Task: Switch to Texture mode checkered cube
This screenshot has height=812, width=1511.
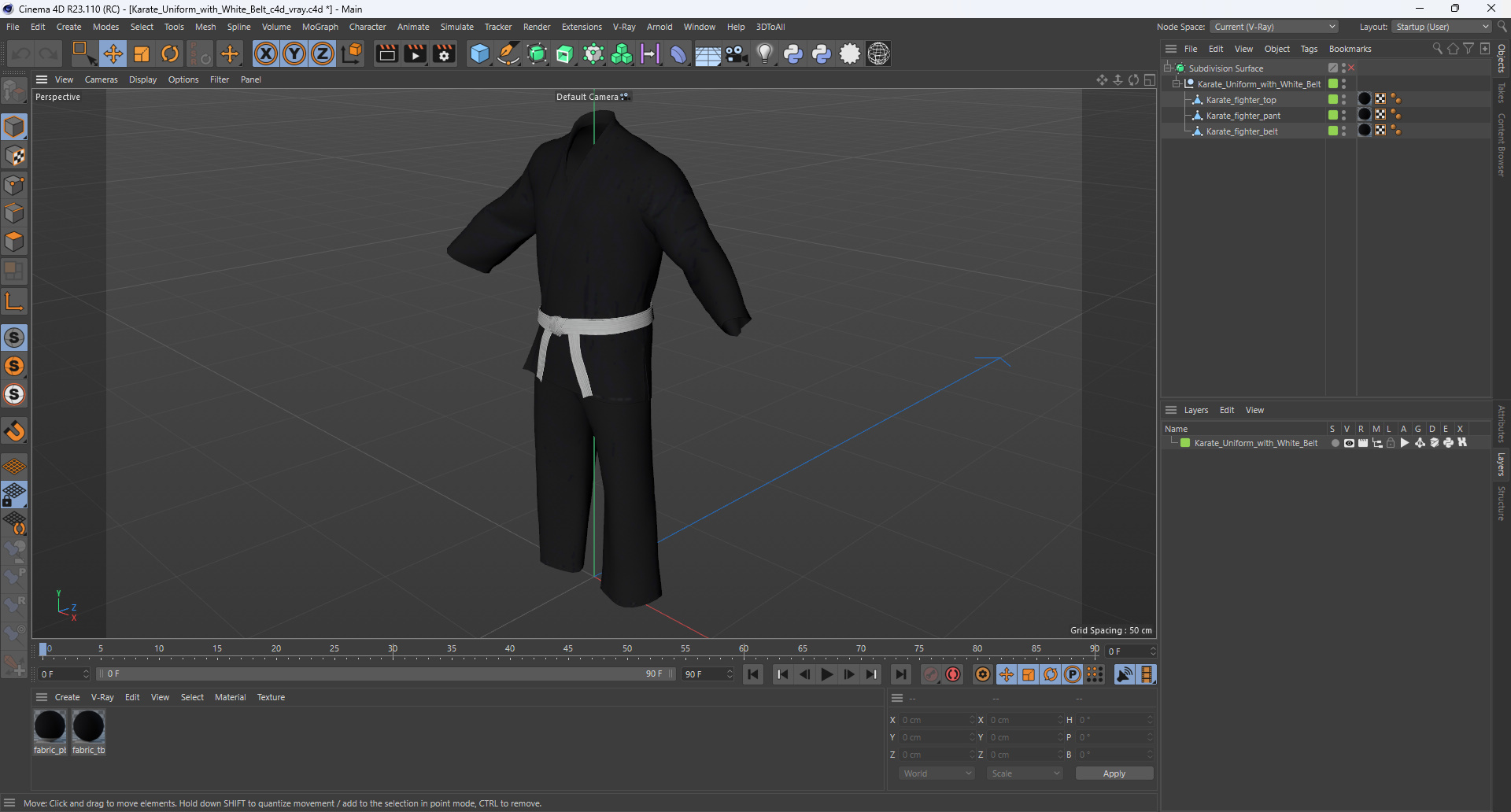Action: pos(14,156)
